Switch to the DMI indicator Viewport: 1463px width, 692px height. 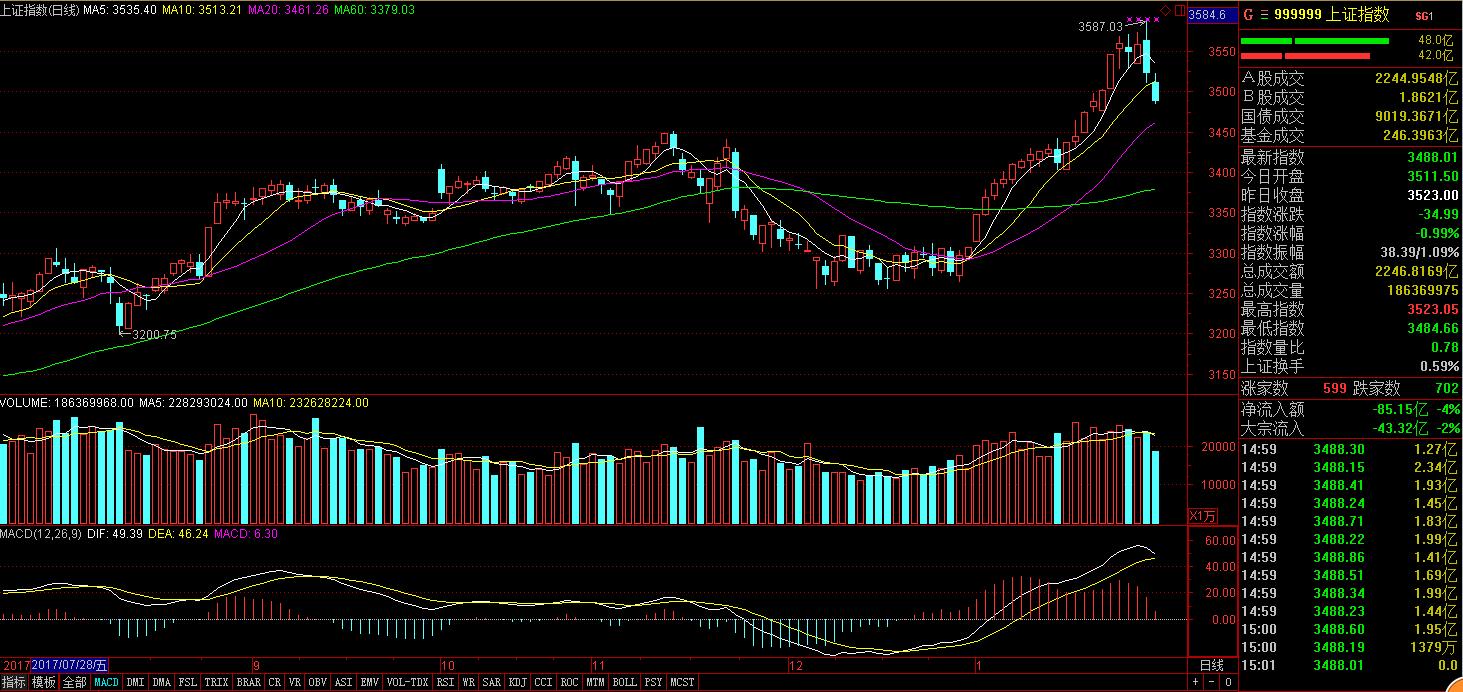coord(135,682)
